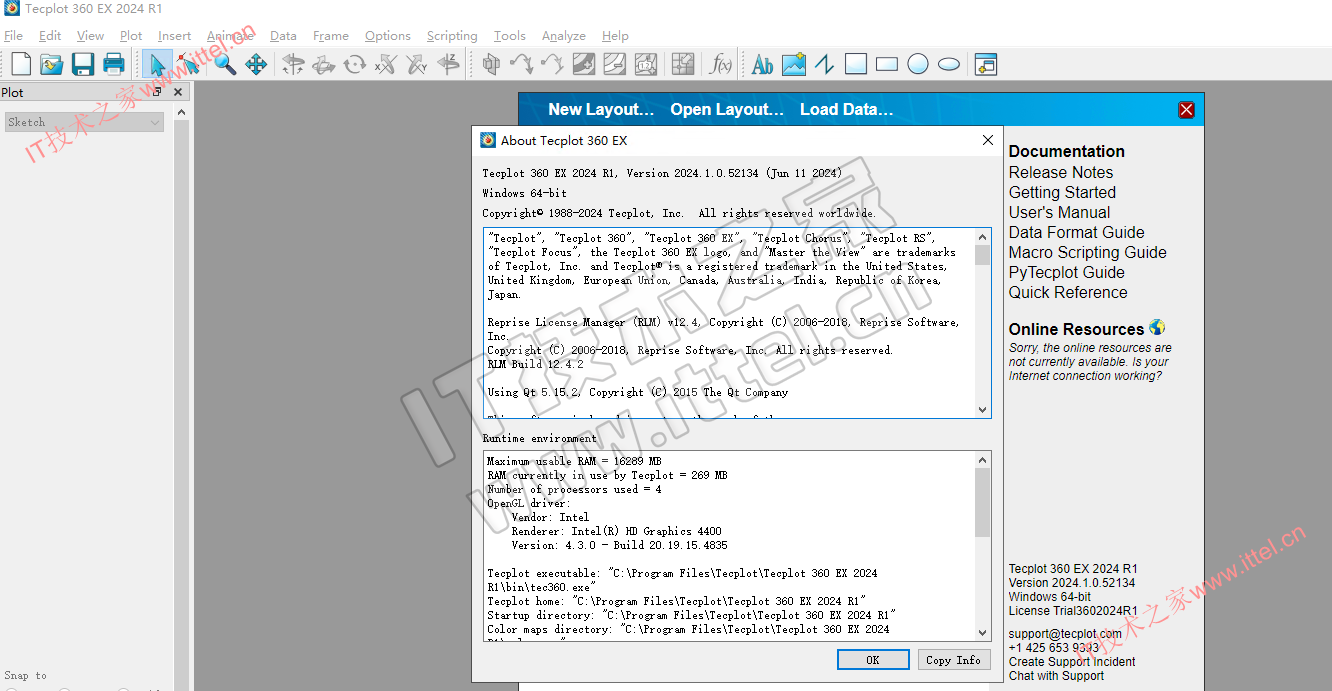Click the Create Frame tool icon
The width and height of the screenshot is (1332, 691).
click(x=986, y=65)
